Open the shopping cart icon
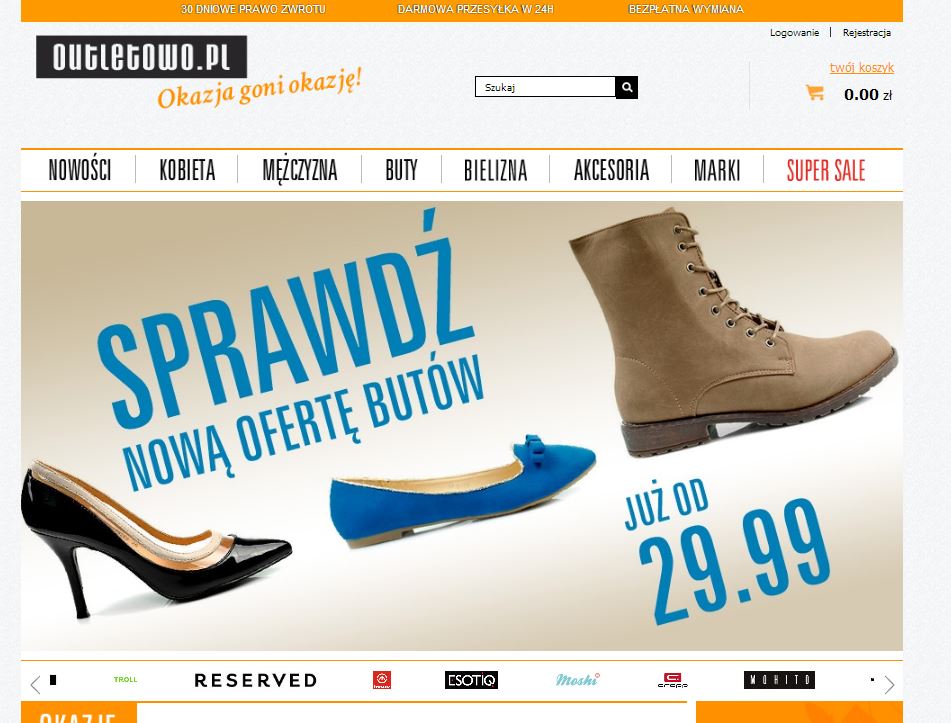The image size is (951, 723). click(815, 93)
